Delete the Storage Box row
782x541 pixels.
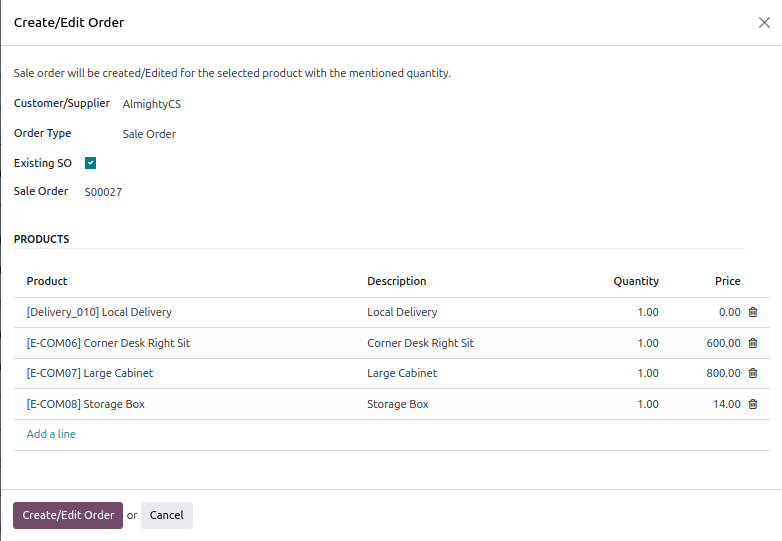coord(752,404)
